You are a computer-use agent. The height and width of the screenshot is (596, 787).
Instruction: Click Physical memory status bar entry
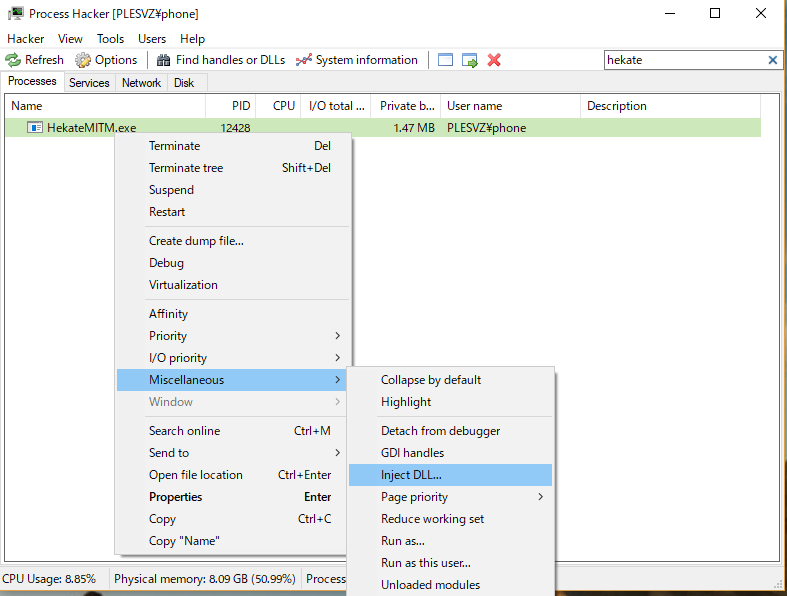(x=205, y=579)
